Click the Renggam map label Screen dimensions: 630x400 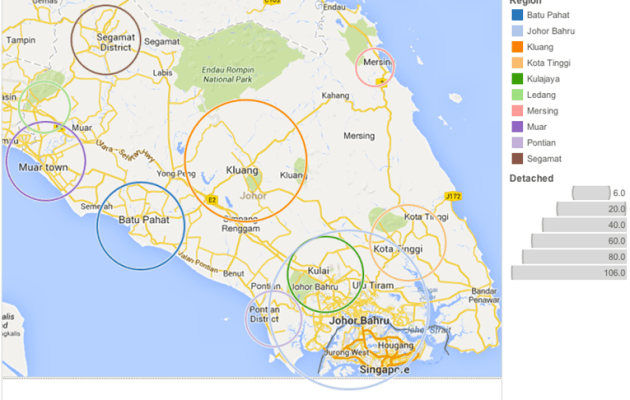point(241,229)
